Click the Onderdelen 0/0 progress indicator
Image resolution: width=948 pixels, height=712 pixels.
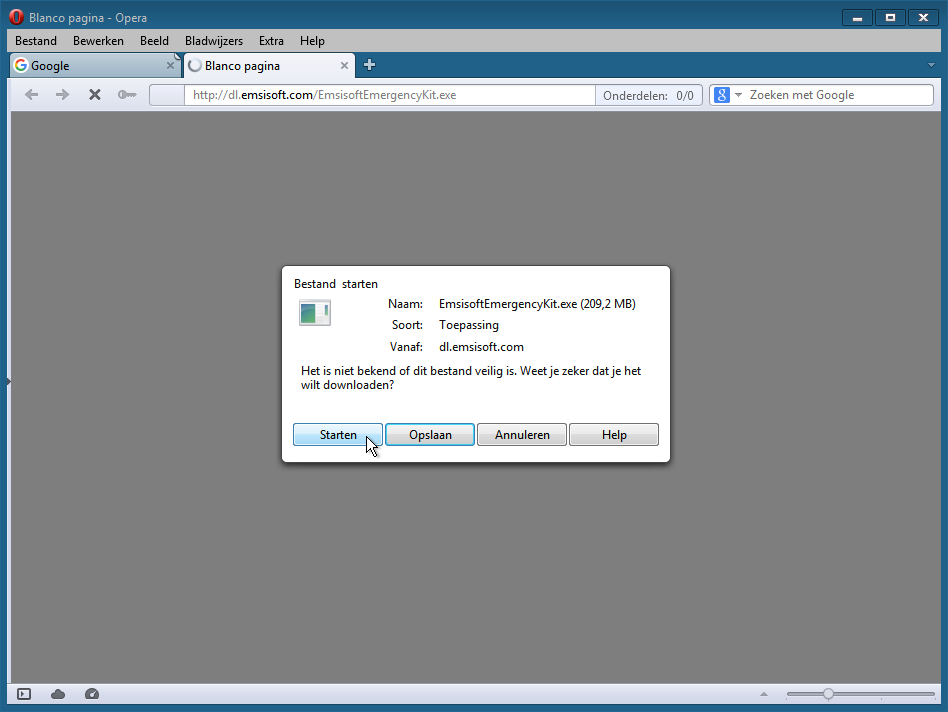(648, 95)
